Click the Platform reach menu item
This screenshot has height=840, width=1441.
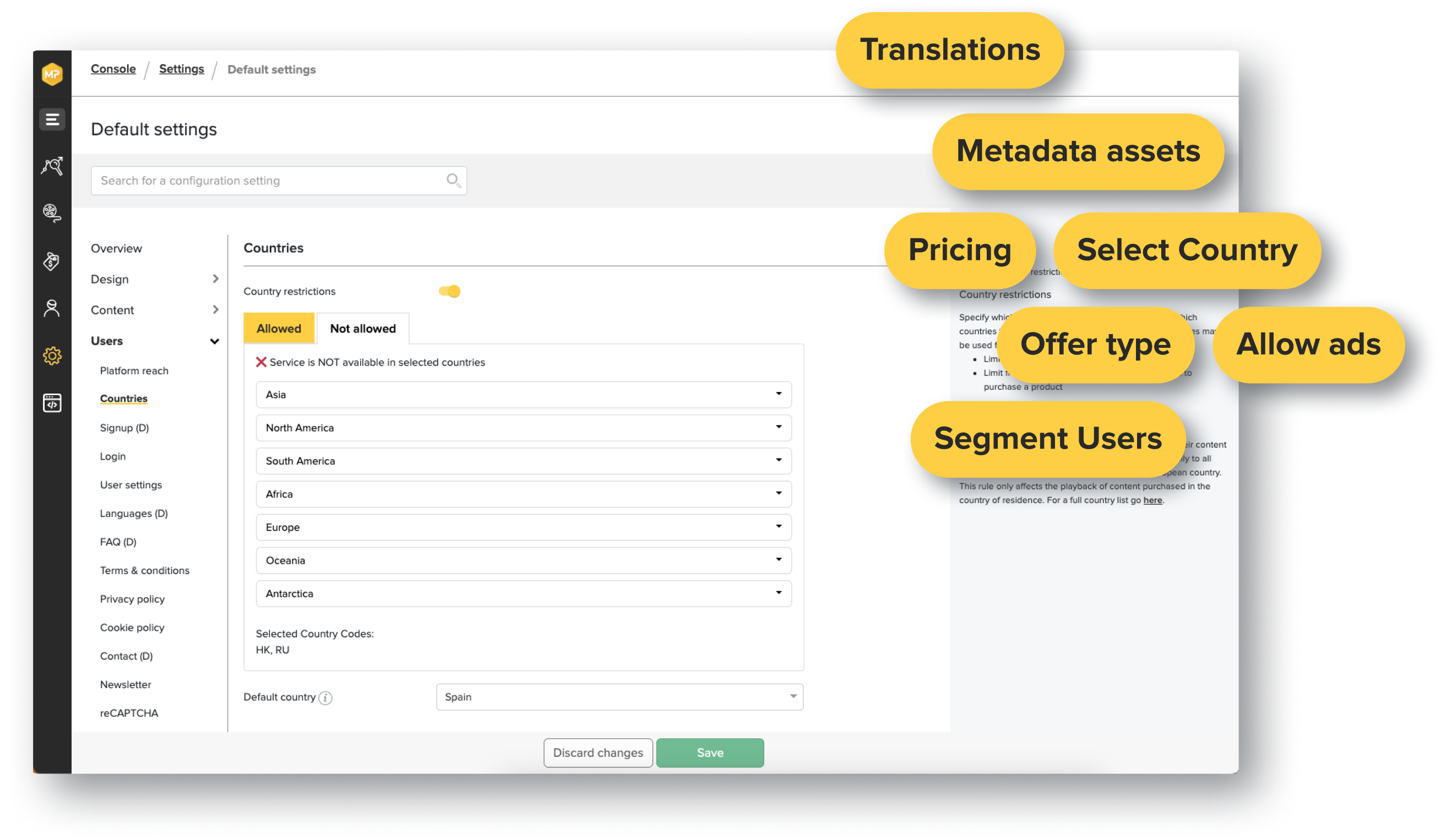pyautogui.click(x=134, y=370)
